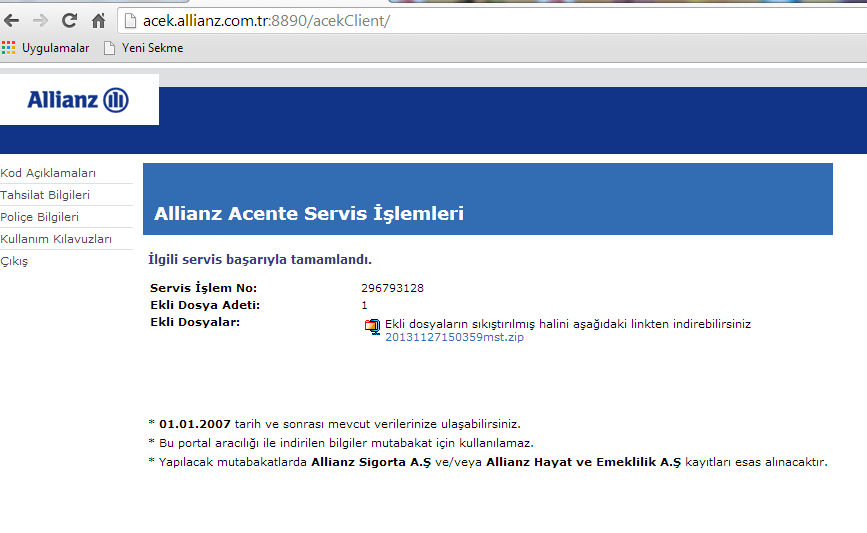Viewport: 867px width, 533px height.
Task: Open the Uygulamalar apps shortcut
Action: (46, 48)
